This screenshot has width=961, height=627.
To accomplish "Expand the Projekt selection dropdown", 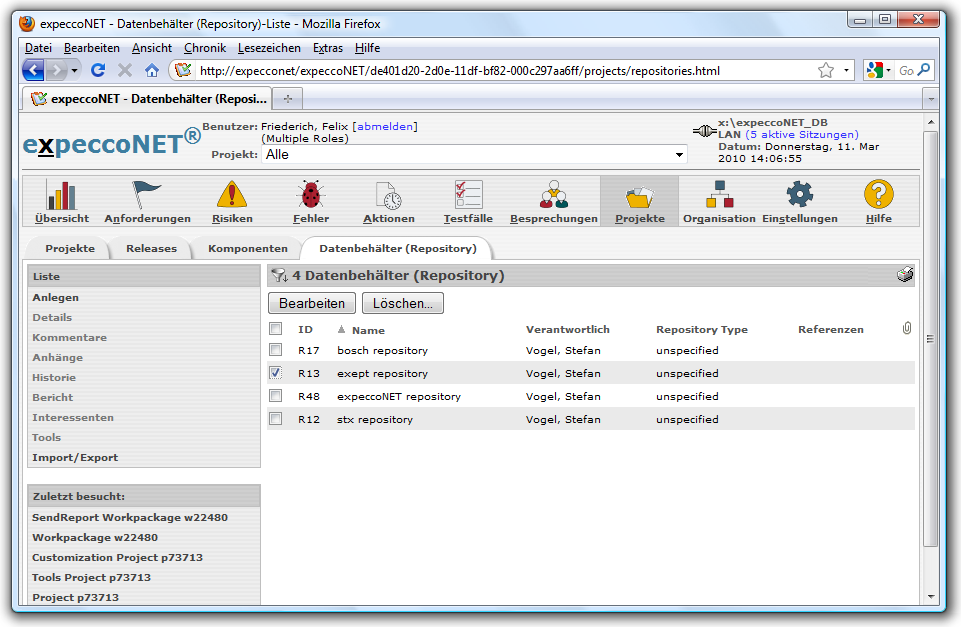I will pyautogui.click(x=680, y=155).
